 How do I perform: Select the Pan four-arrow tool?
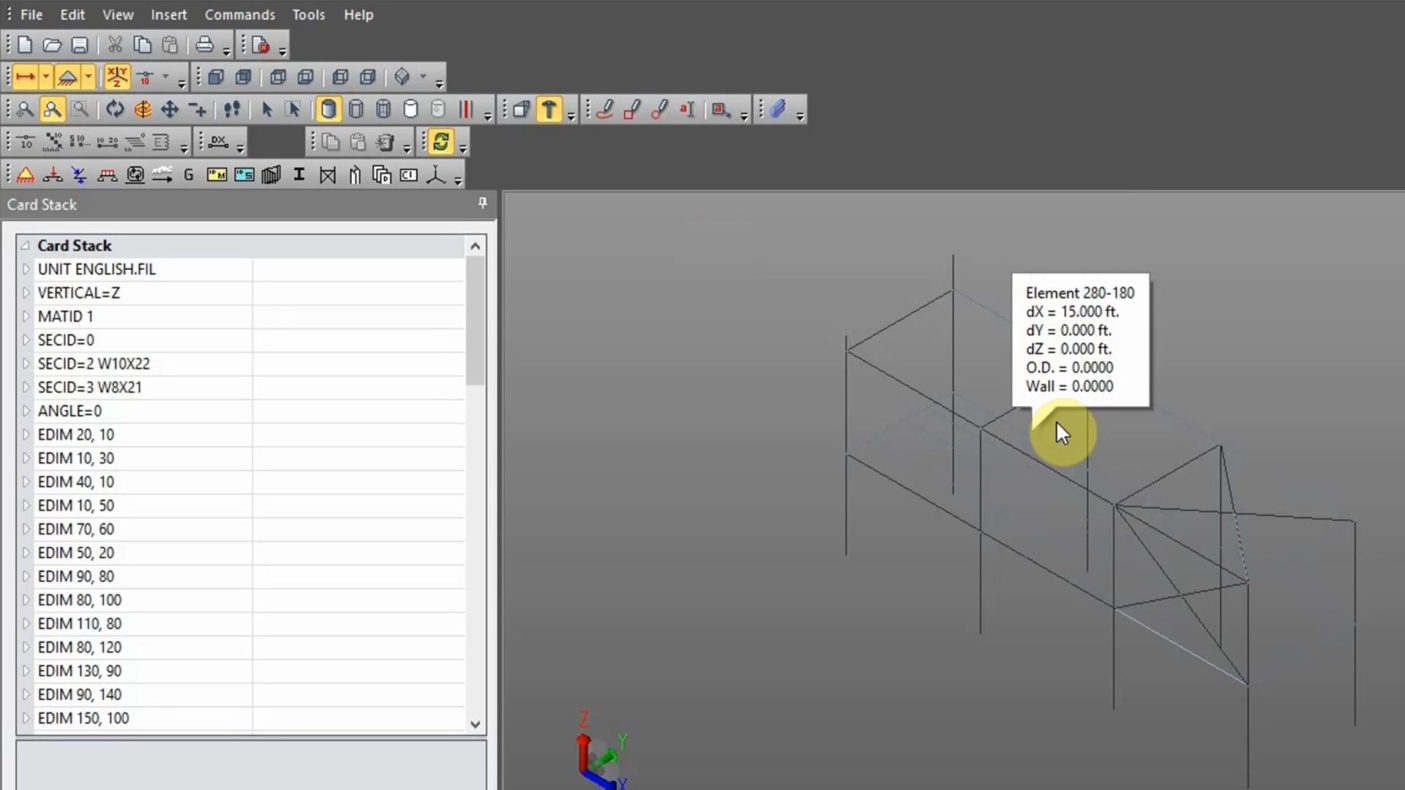coord(170,109)
